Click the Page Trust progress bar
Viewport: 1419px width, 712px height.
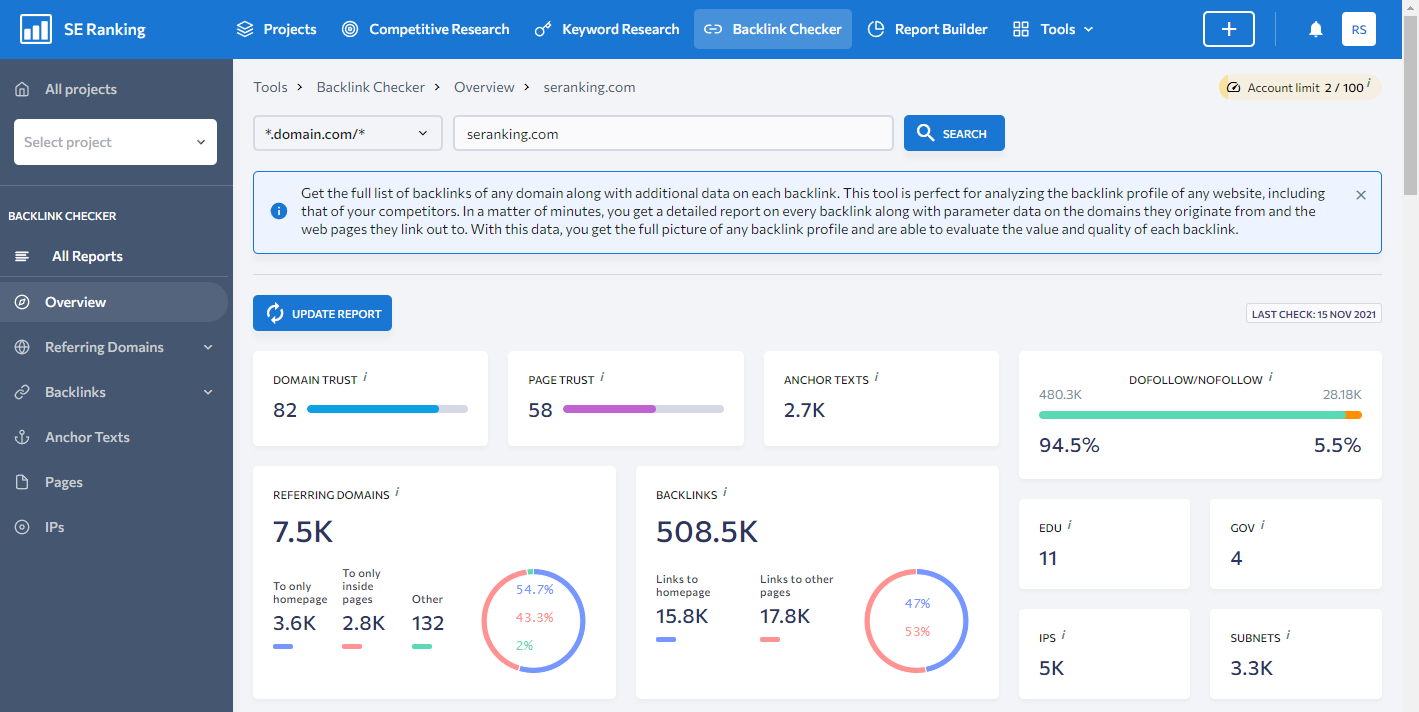[x=643, y=409]
